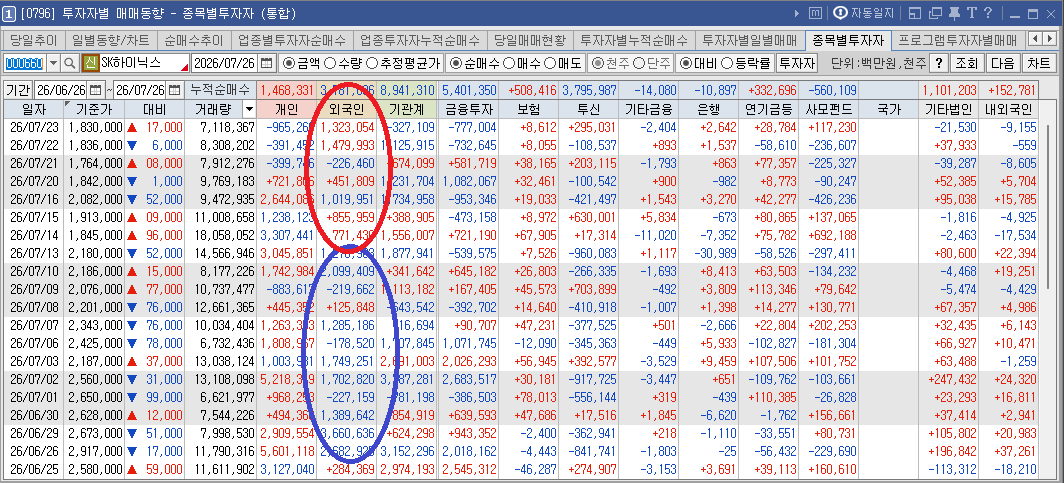Click the small play arrow in title bar
Viewport: 1064px width, 483px height.
point(797,13)
